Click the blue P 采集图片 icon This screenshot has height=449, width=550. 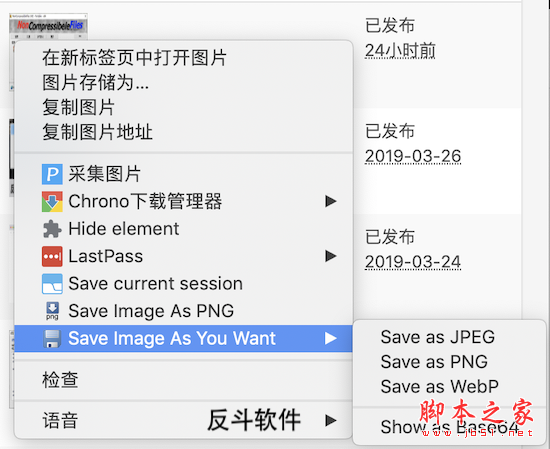click(52, 174)
